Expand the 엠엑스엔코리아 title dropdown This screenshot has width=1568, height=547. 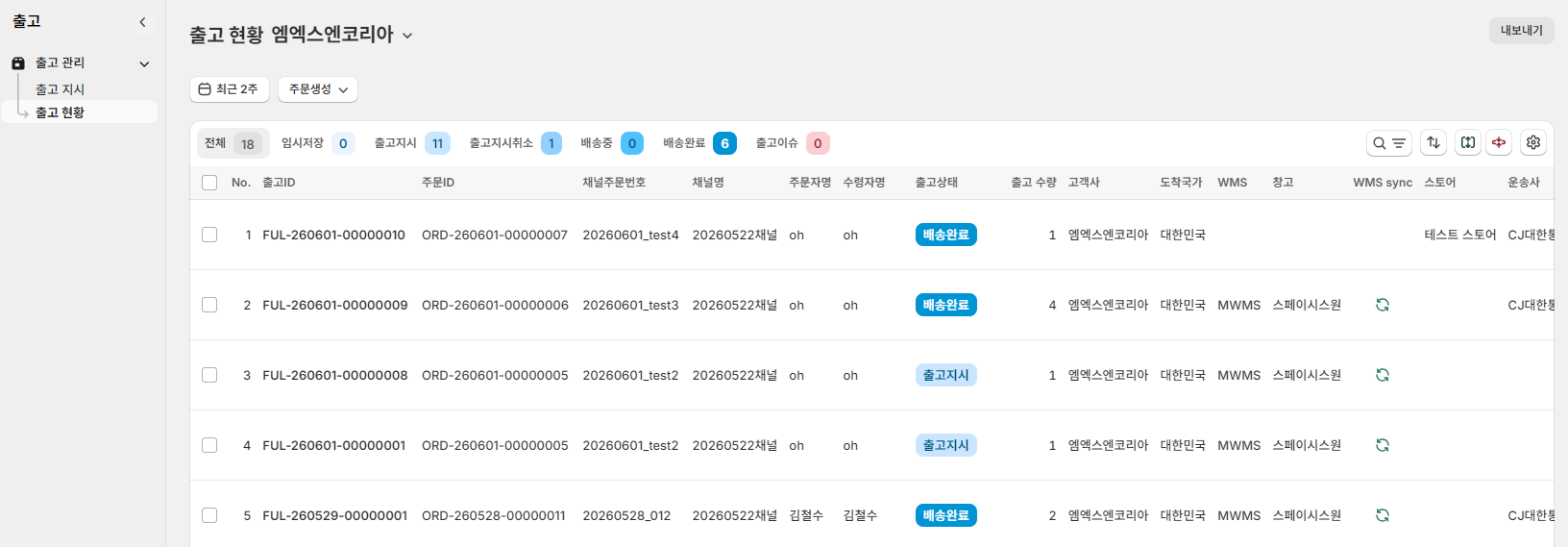tap(407, 36)
